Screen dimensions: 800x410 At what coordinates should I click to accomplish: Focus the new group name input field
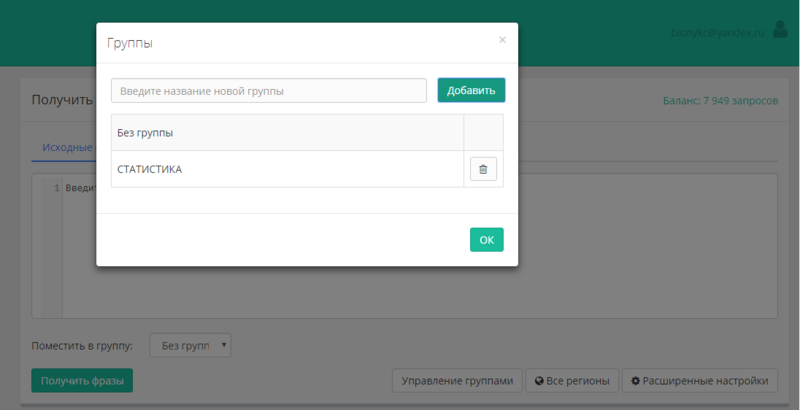point(269,91)
